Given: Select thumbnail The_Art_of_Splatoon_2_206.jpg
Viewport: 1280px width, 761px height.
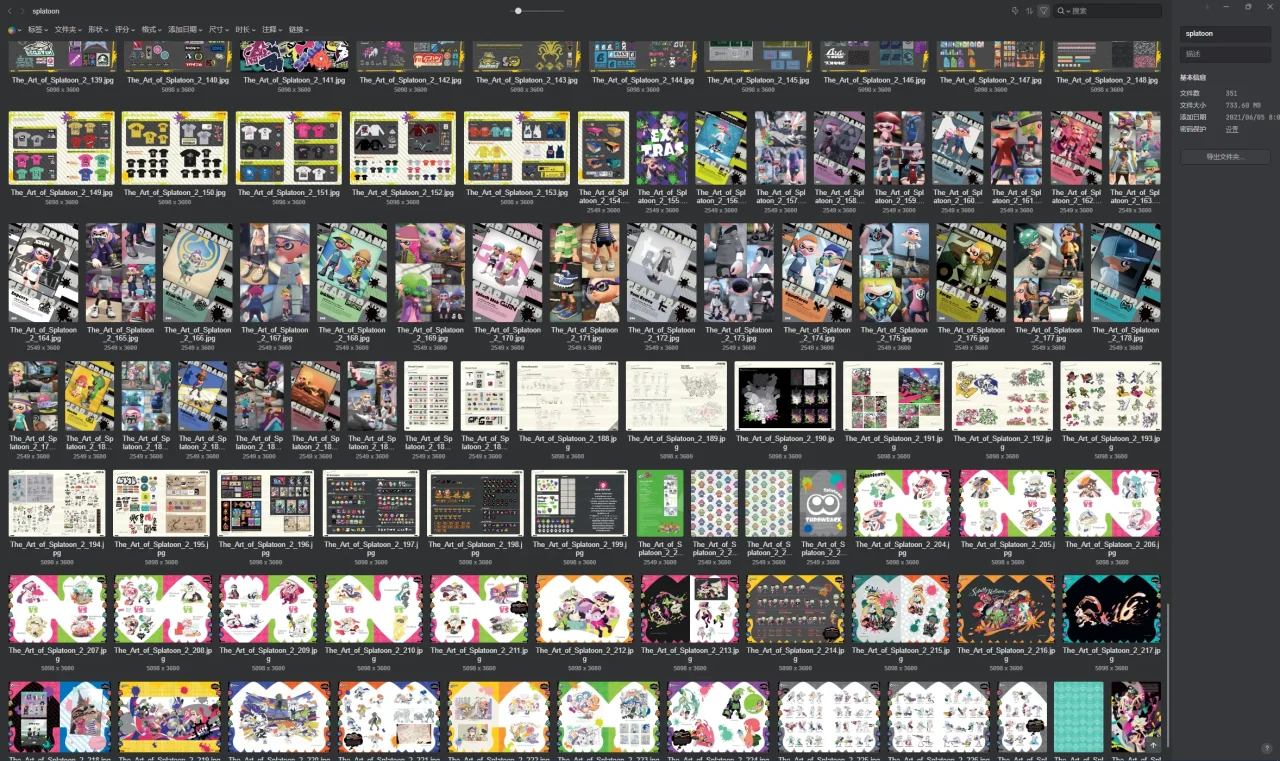Looking at the screenshot, I should click(x=1111, y=503).
